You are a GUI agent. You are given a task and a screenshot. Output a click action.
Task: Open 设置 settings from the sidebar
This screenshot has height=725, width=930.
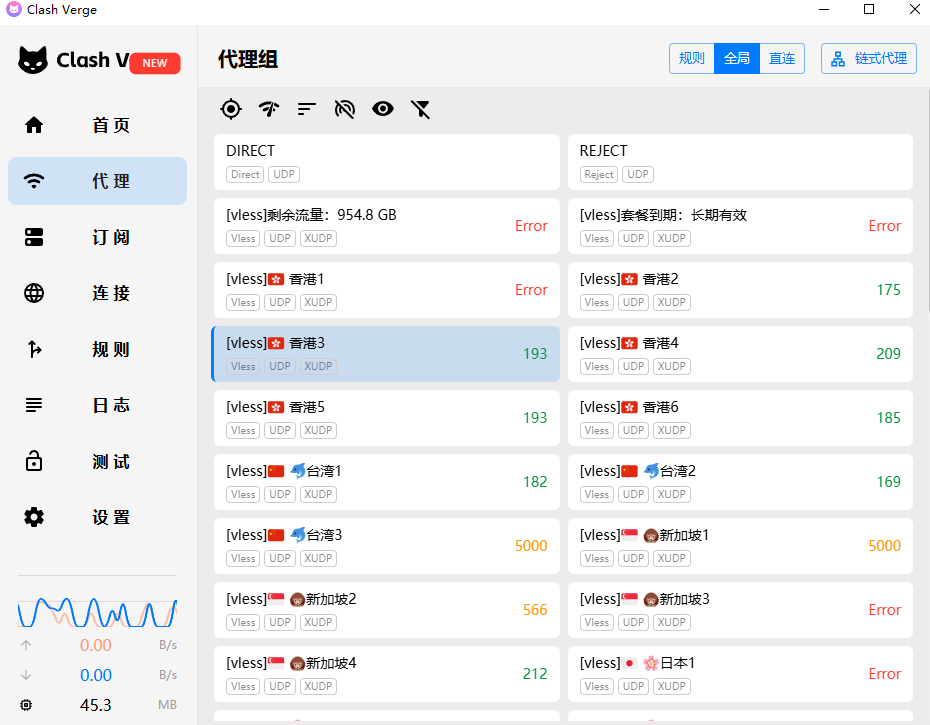[97, 517]
